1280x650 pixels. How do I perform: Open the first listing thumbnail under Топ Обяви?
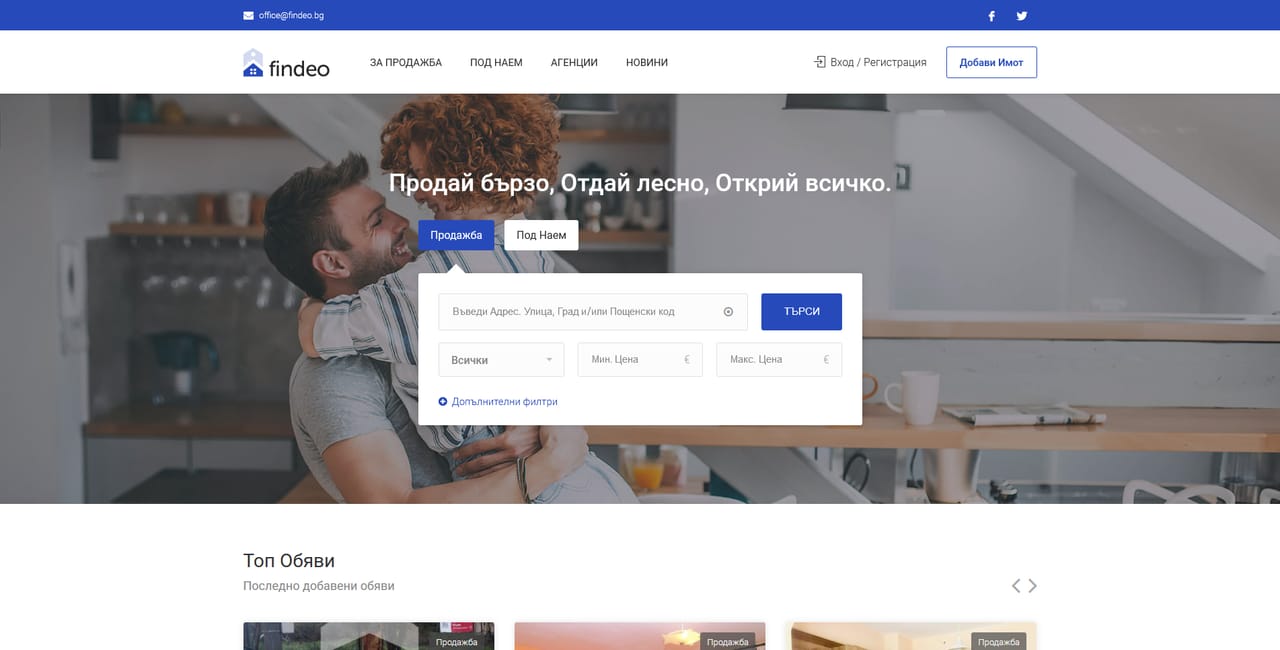(368, 636)
